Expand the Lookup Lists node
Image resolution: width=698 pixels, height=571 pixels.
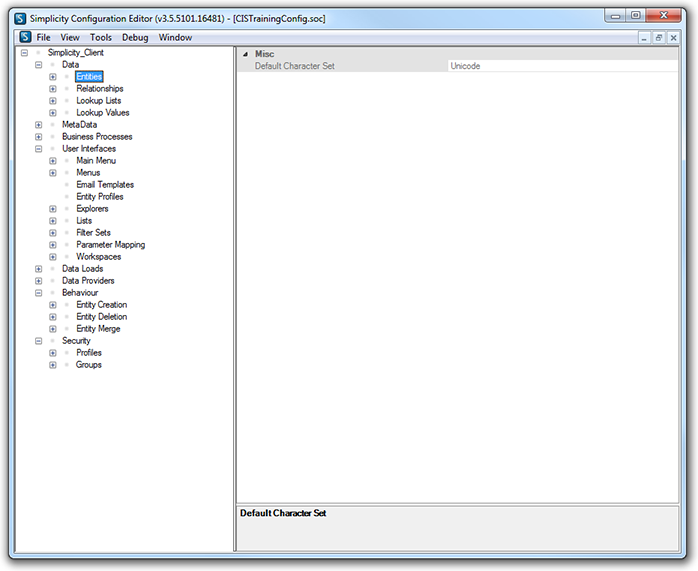53,101
